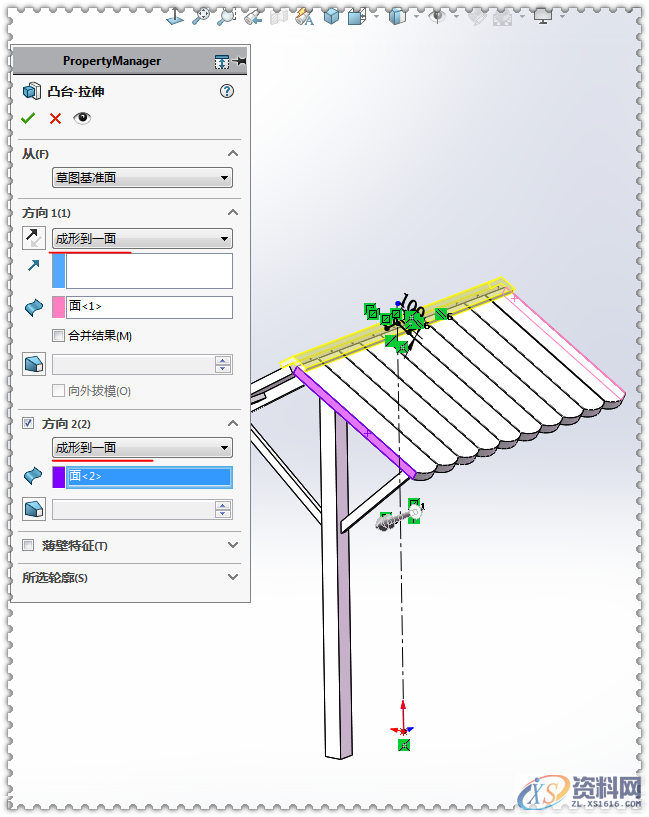Cancel extrude with red X
The image size is (649, 817).
tap(55, 118)
